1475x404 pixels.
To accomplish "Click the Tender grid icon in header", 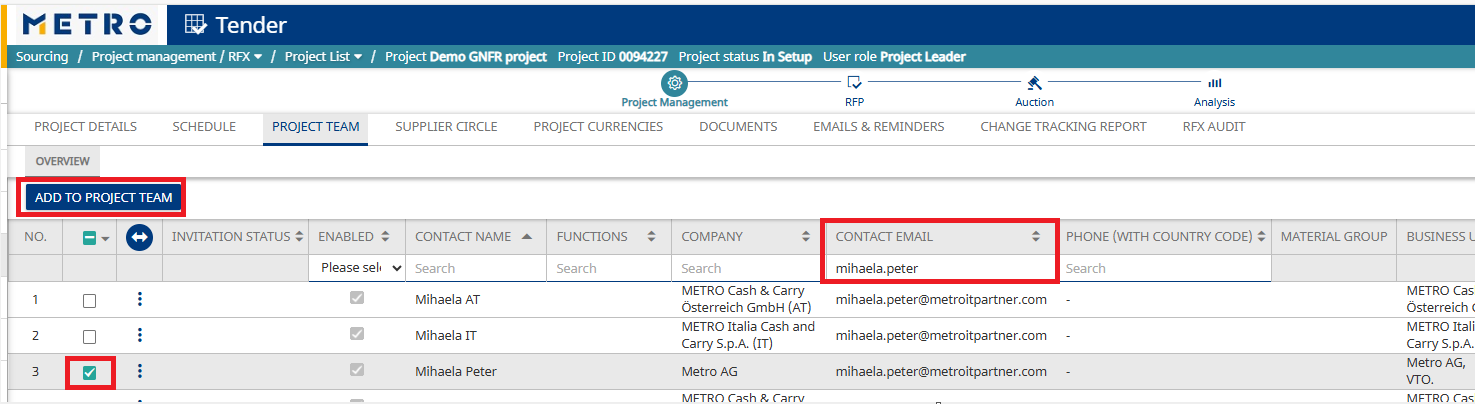I will coord(197,25).
